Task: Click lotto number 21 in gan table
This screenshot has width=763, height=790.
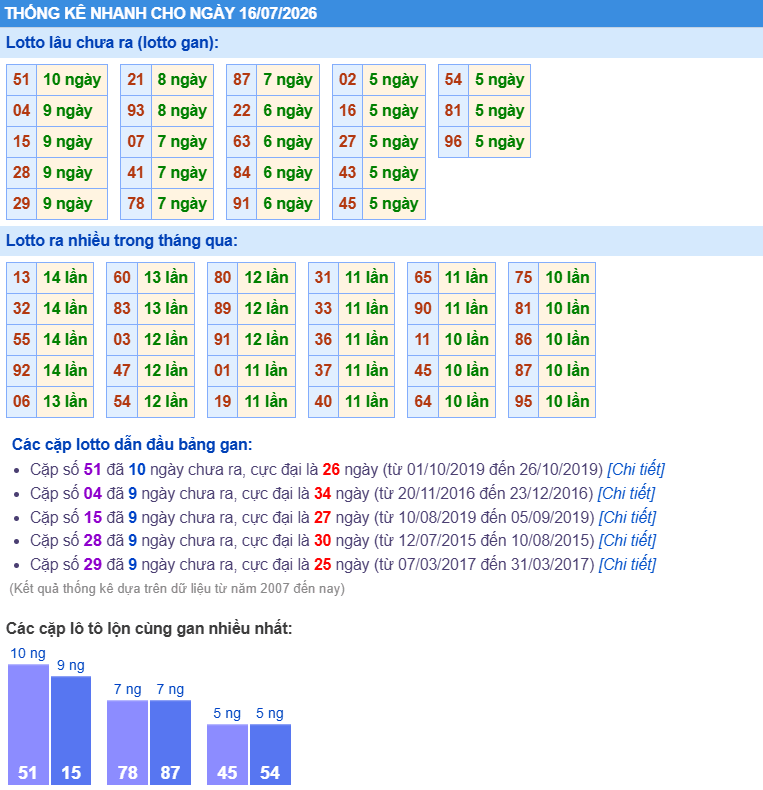Action: click(136, 80)
